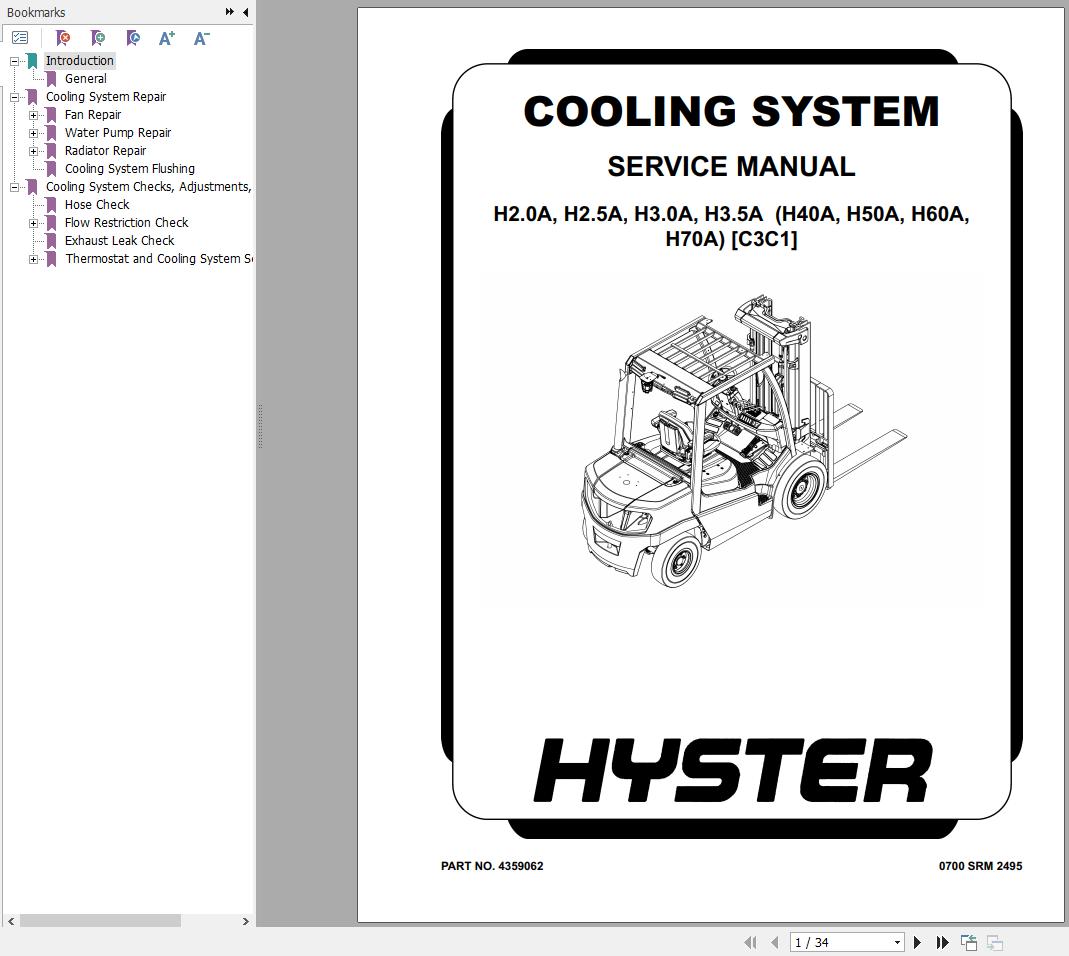Click the rename/edit bookmark icon
Viewport: 1069px width, 956px height.
point(133,38)
